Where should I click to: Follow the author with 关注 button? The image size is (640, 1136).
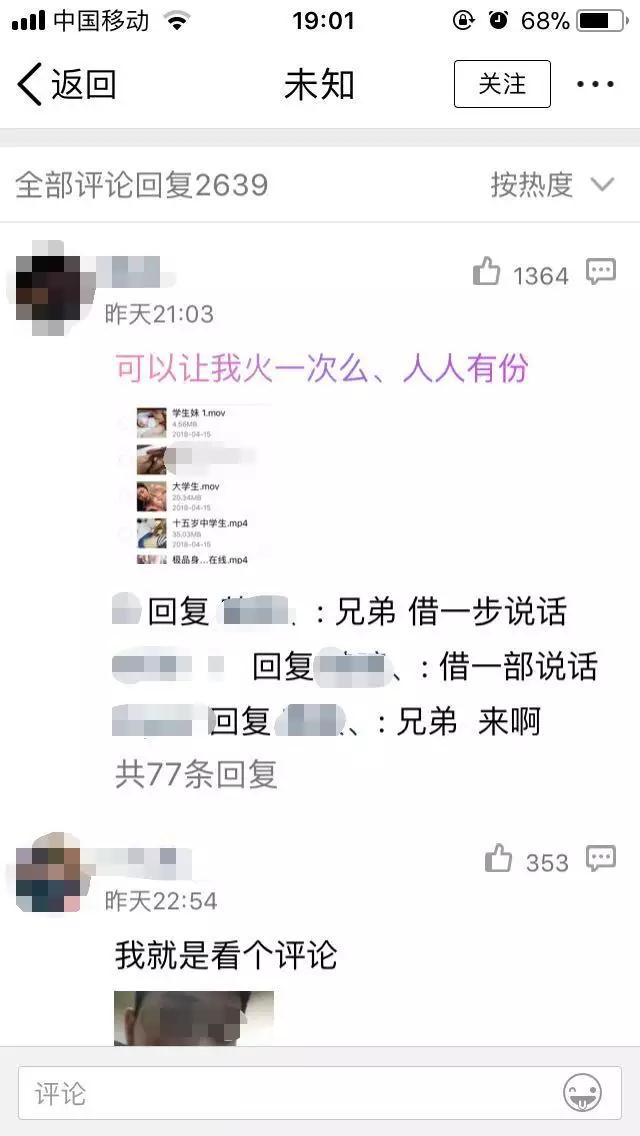tap(502, 84)
